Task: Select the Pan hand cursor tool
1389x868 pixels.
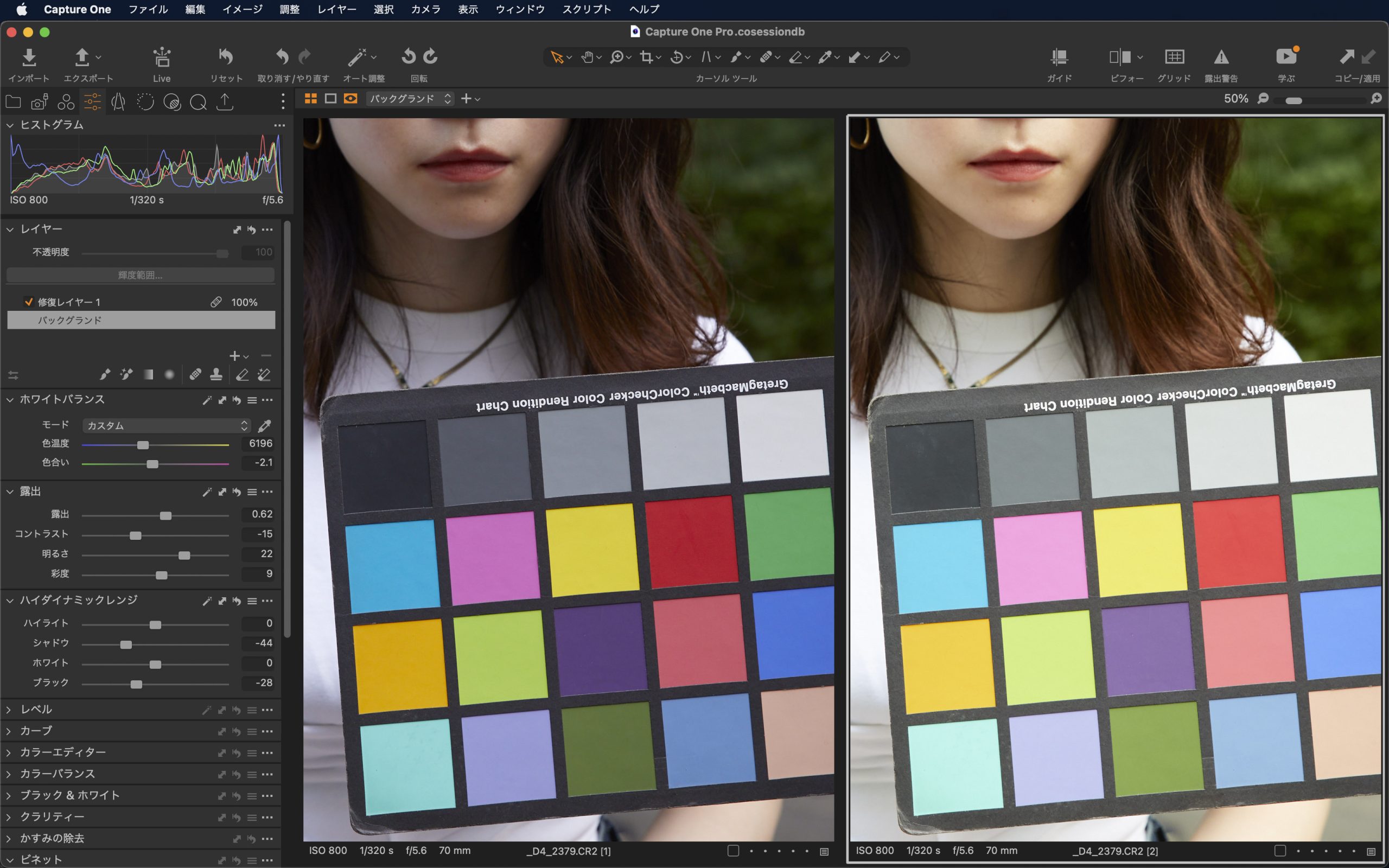Action: click(587, 57)
